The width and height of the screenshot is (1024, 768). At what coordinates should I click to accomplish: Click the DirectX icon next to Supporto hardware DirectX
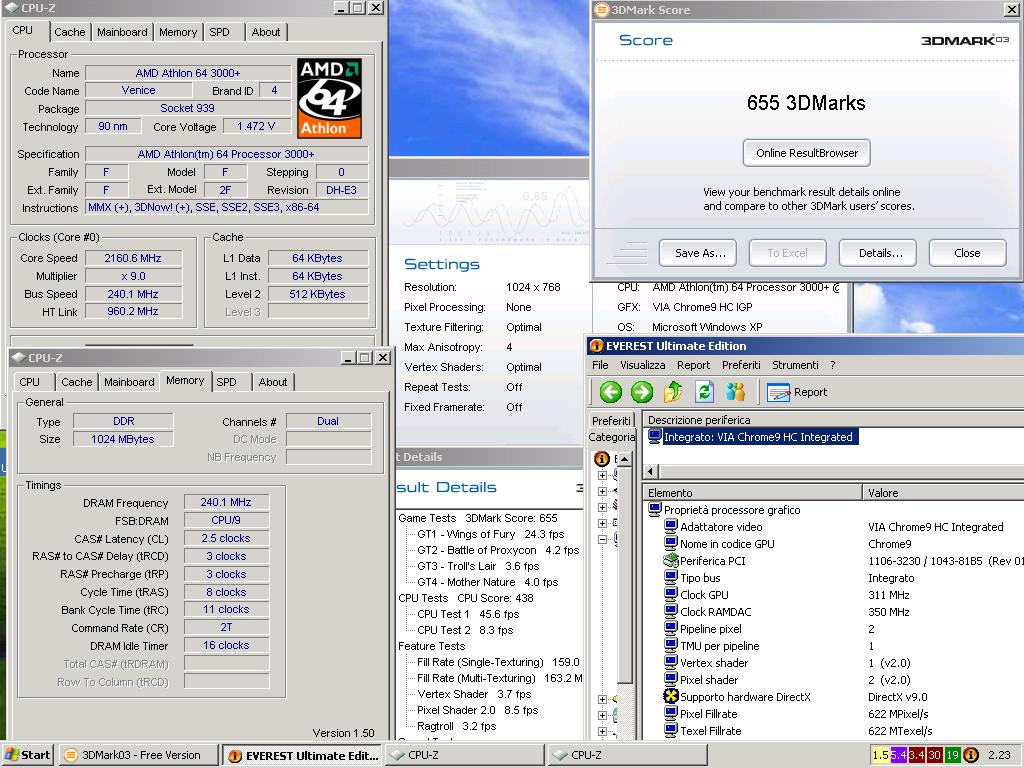tap(671, 696)
